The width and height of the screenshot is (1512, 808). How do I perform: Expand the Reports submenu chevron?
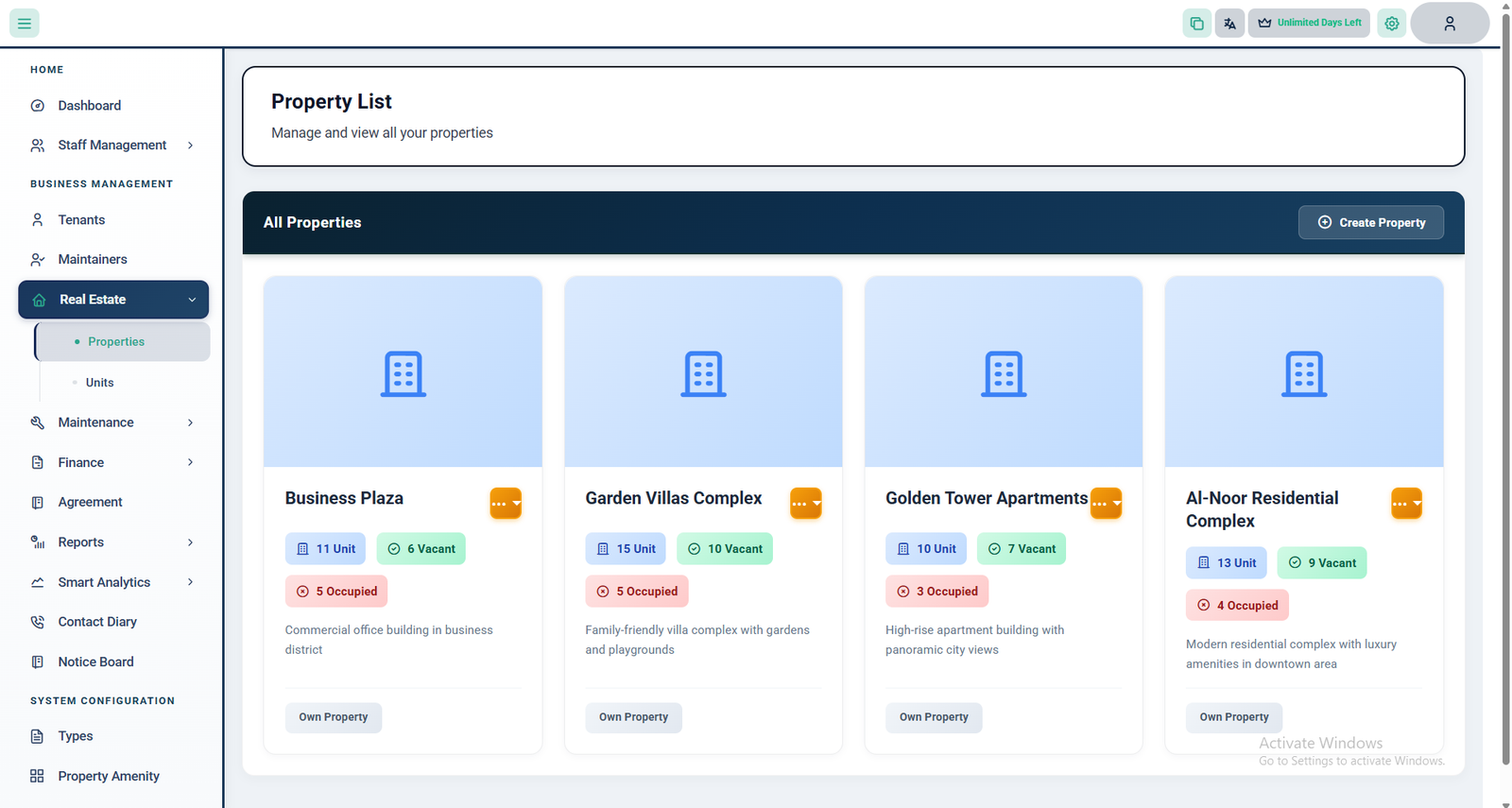click(x=190, y=542)
